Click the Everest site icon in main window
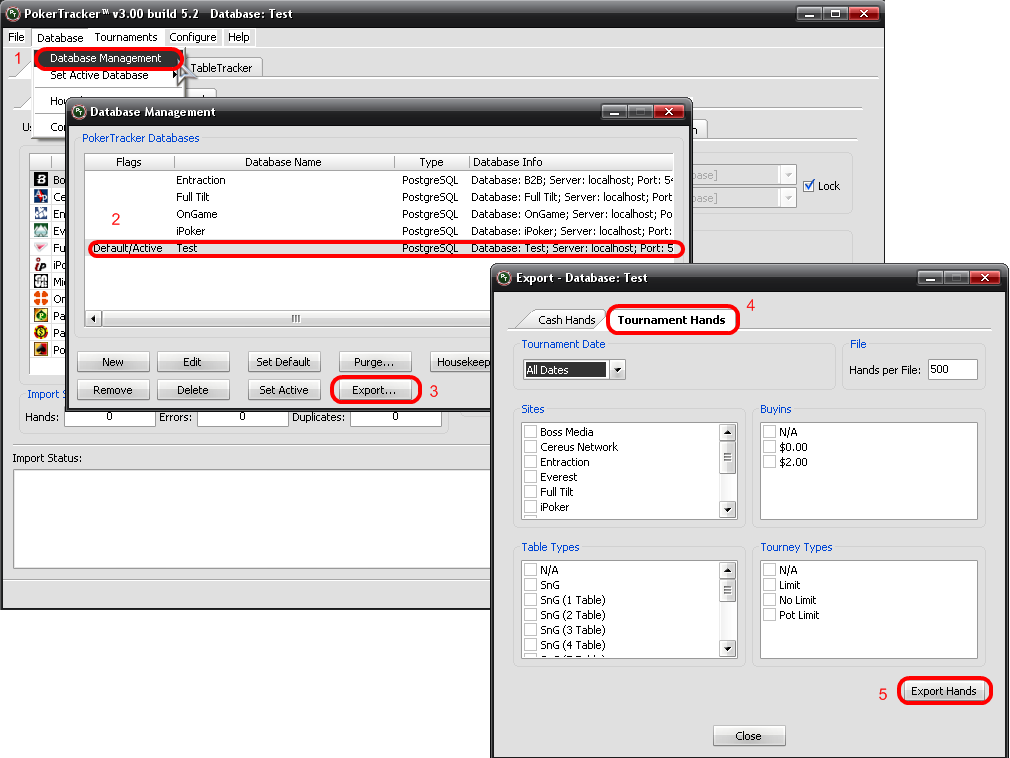The height and width of the screenshot is (758, 1010). [41, 230]
